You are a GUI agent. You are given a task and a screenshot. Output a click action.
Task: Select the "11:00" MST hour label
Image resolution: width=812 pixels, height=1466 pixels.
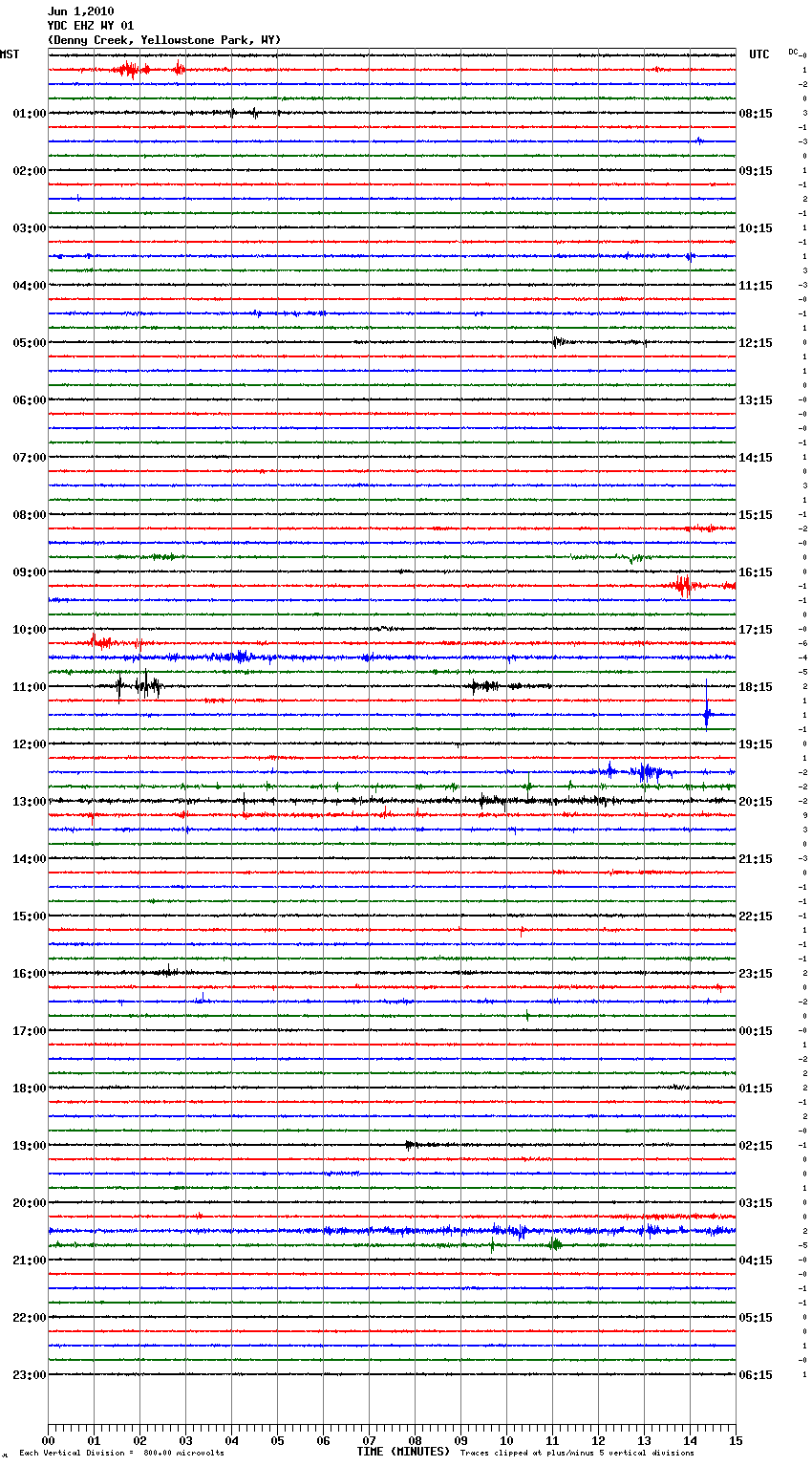coord(30,687)
